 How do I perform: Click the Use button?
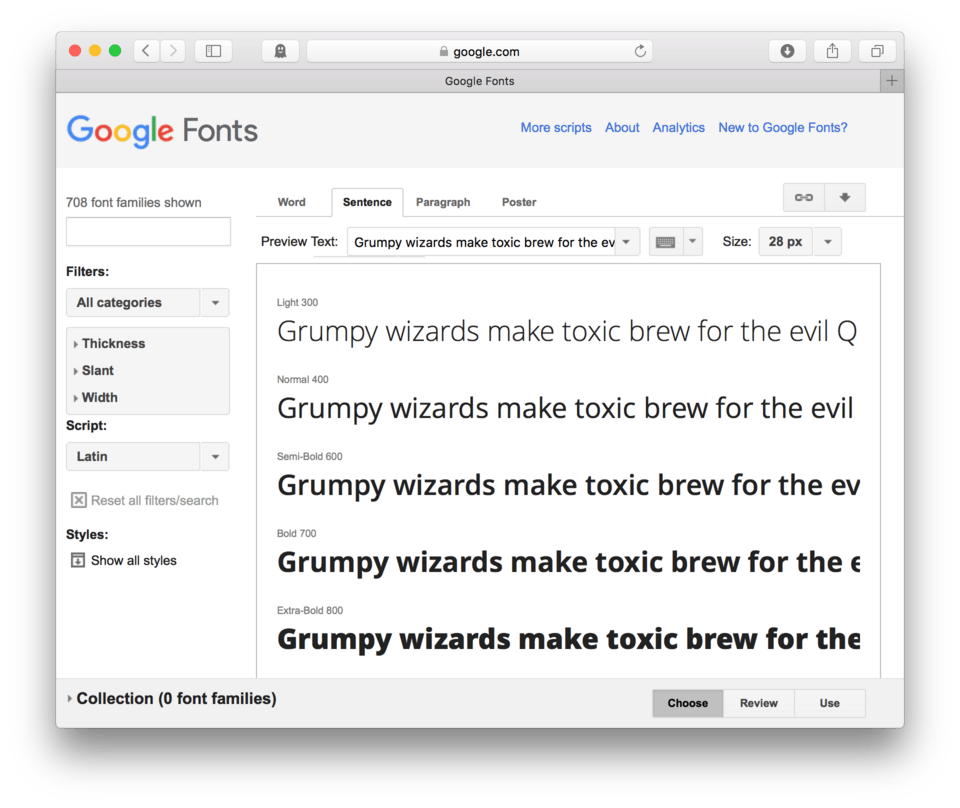click(x=830, y=703)
